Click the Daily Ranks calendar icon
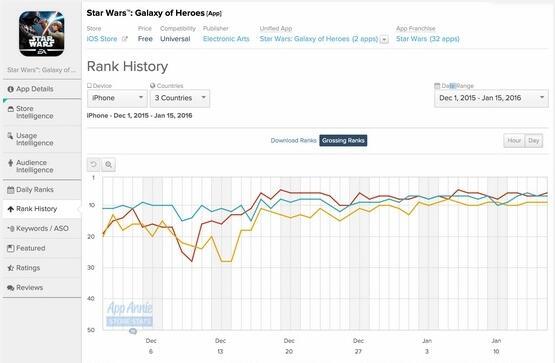The width and height of the screenshot is (555, 363). (11, 190)
